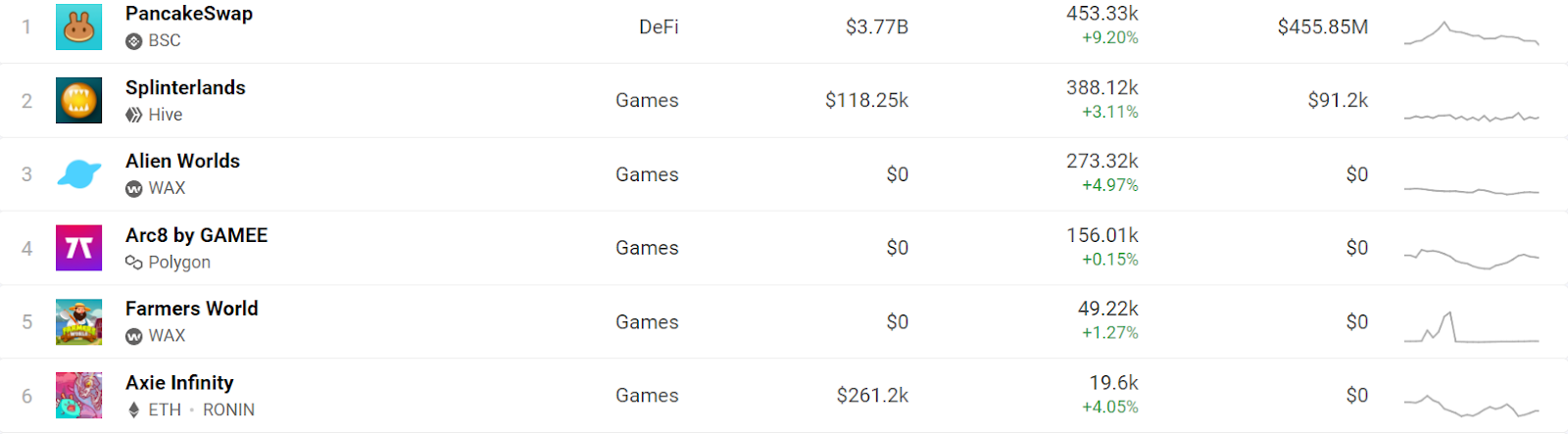This screenshot has height=434, width=1568.
Task: Click the Polygon chain icon under Arc8
Action: point(134,263)
